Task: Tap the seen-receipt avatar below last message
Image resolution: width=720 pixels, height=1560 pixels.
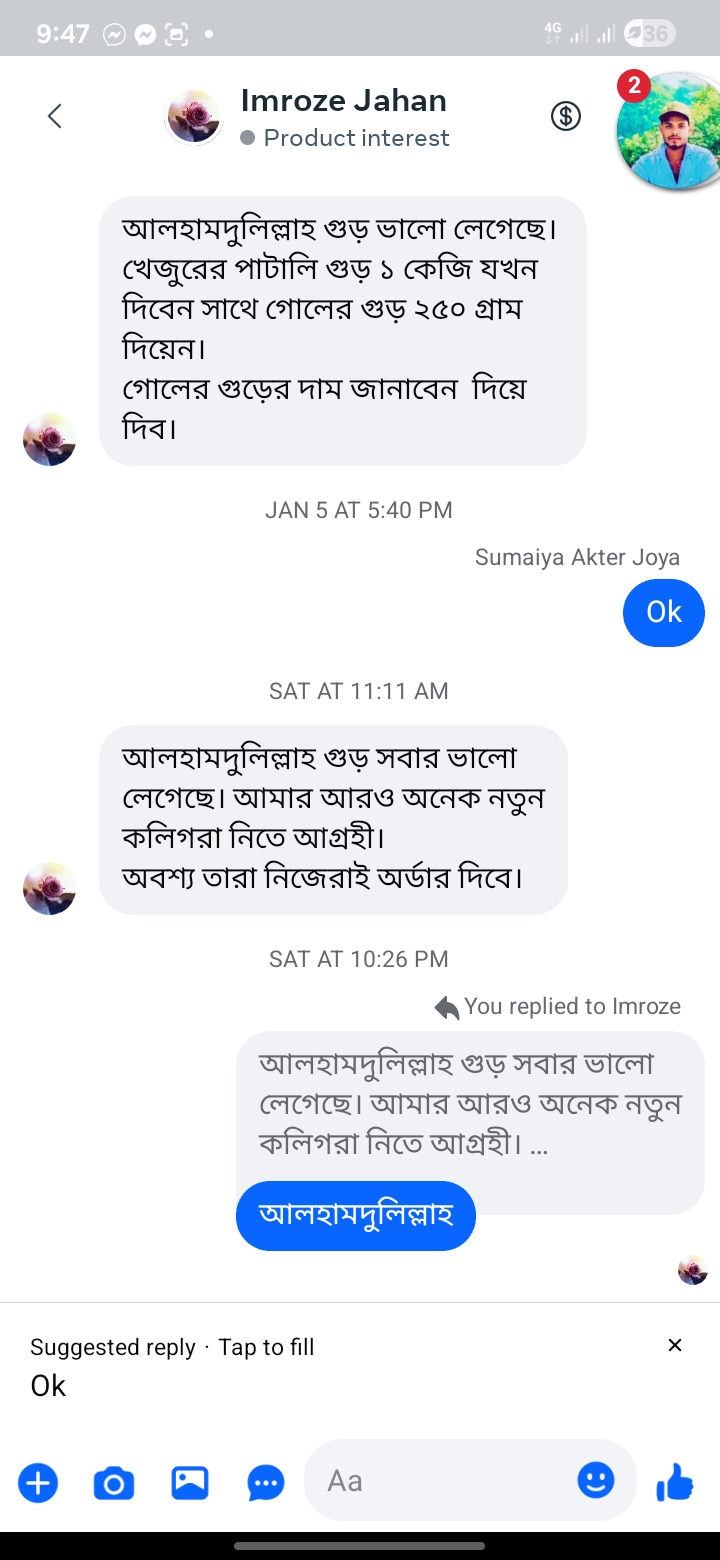Action: [693, 1270]
